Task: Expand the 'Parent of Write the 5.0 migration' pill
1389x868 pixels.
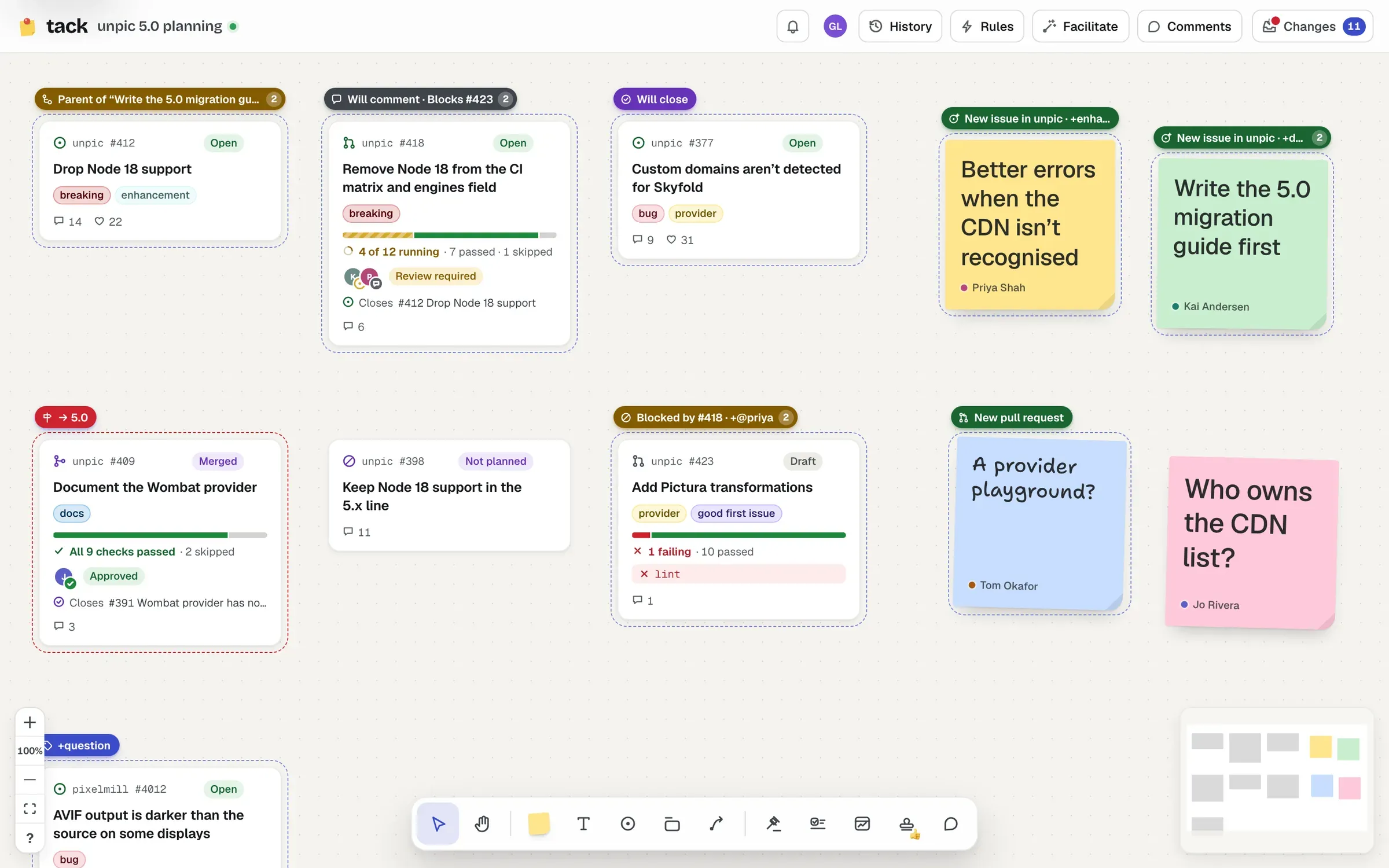Action: pyautogui.click(x=160, y=99)
